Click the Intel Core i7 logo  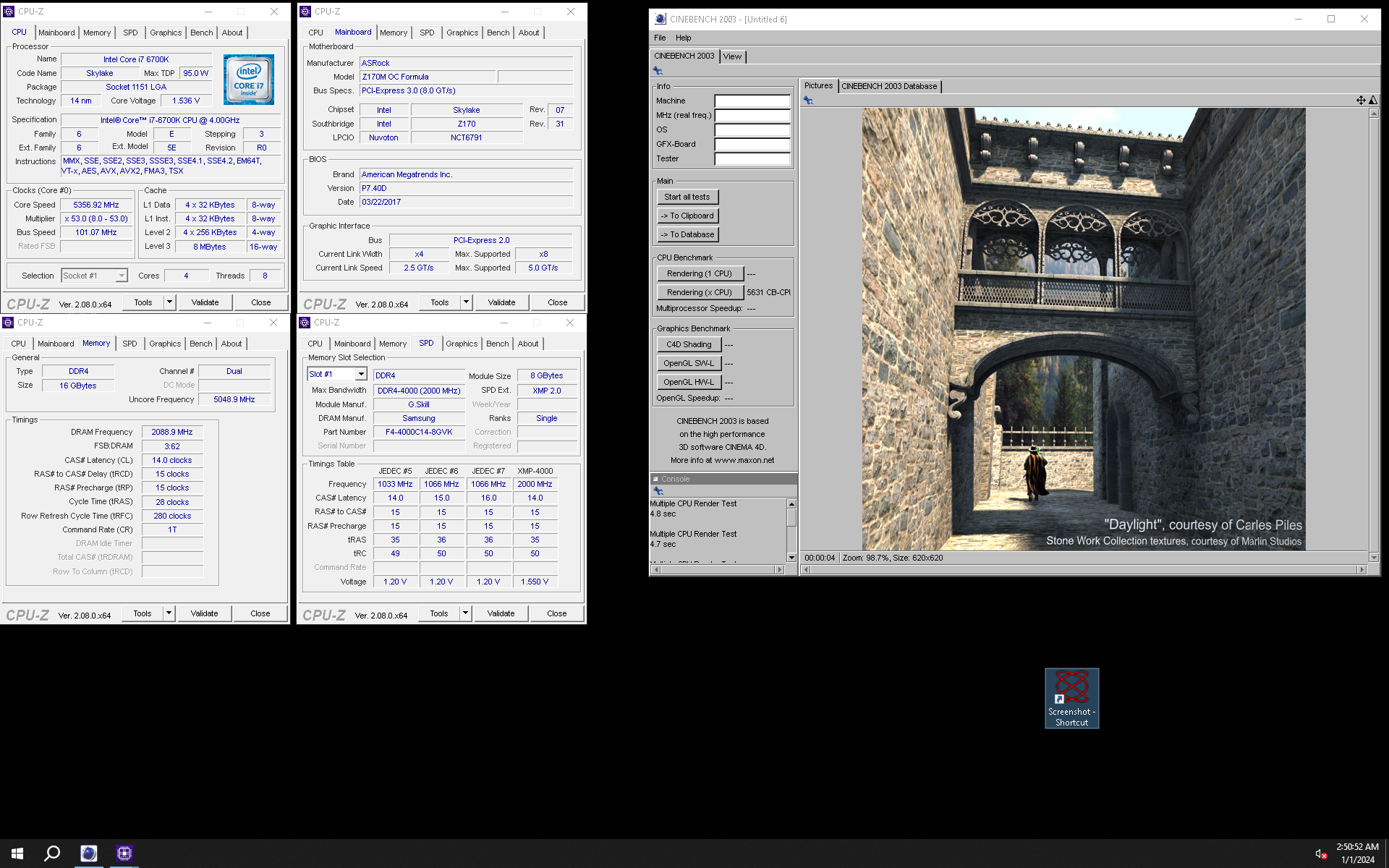248,80
